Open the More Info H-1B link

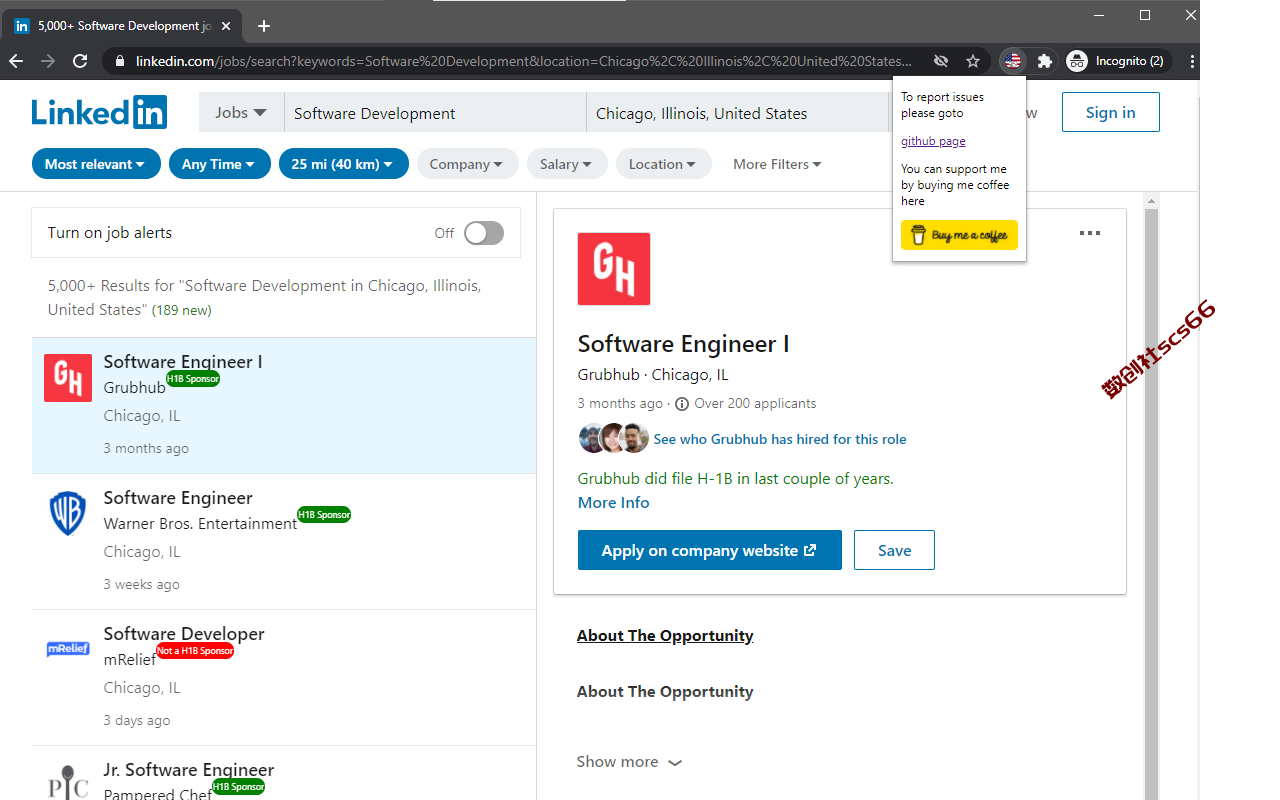[x=613, y=502]
